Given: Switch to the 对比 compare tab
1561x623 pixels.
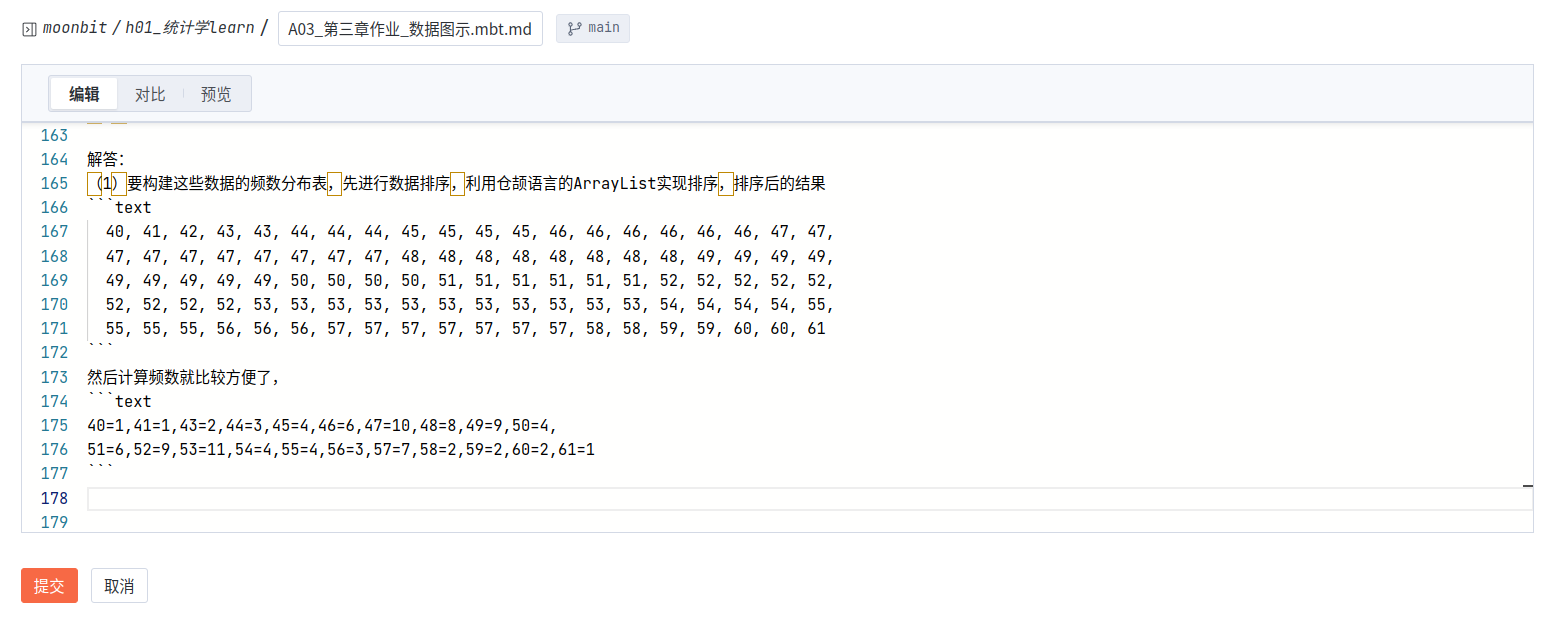Looking at the screenshot, I should 150,93.
